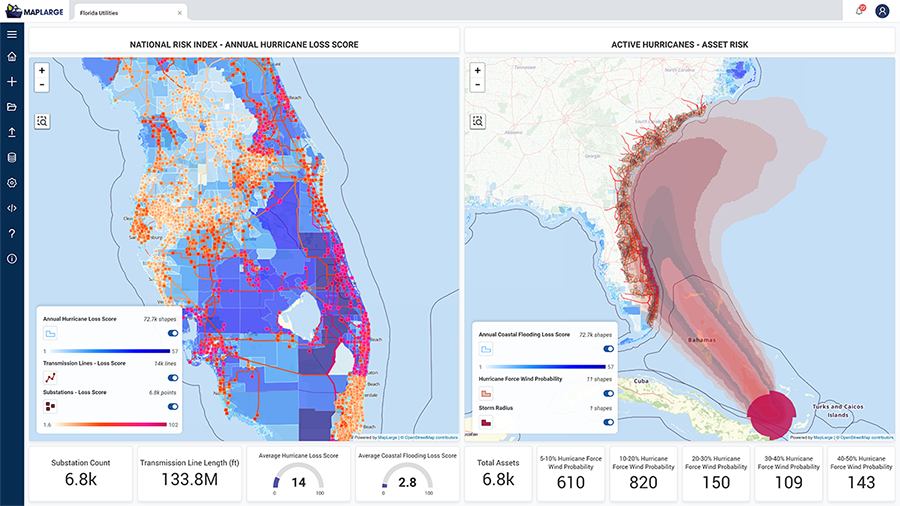This screenshot has width=900, height=506.
Task: Click the code brackets sidebar icon
Action: [x=12, y=208]
